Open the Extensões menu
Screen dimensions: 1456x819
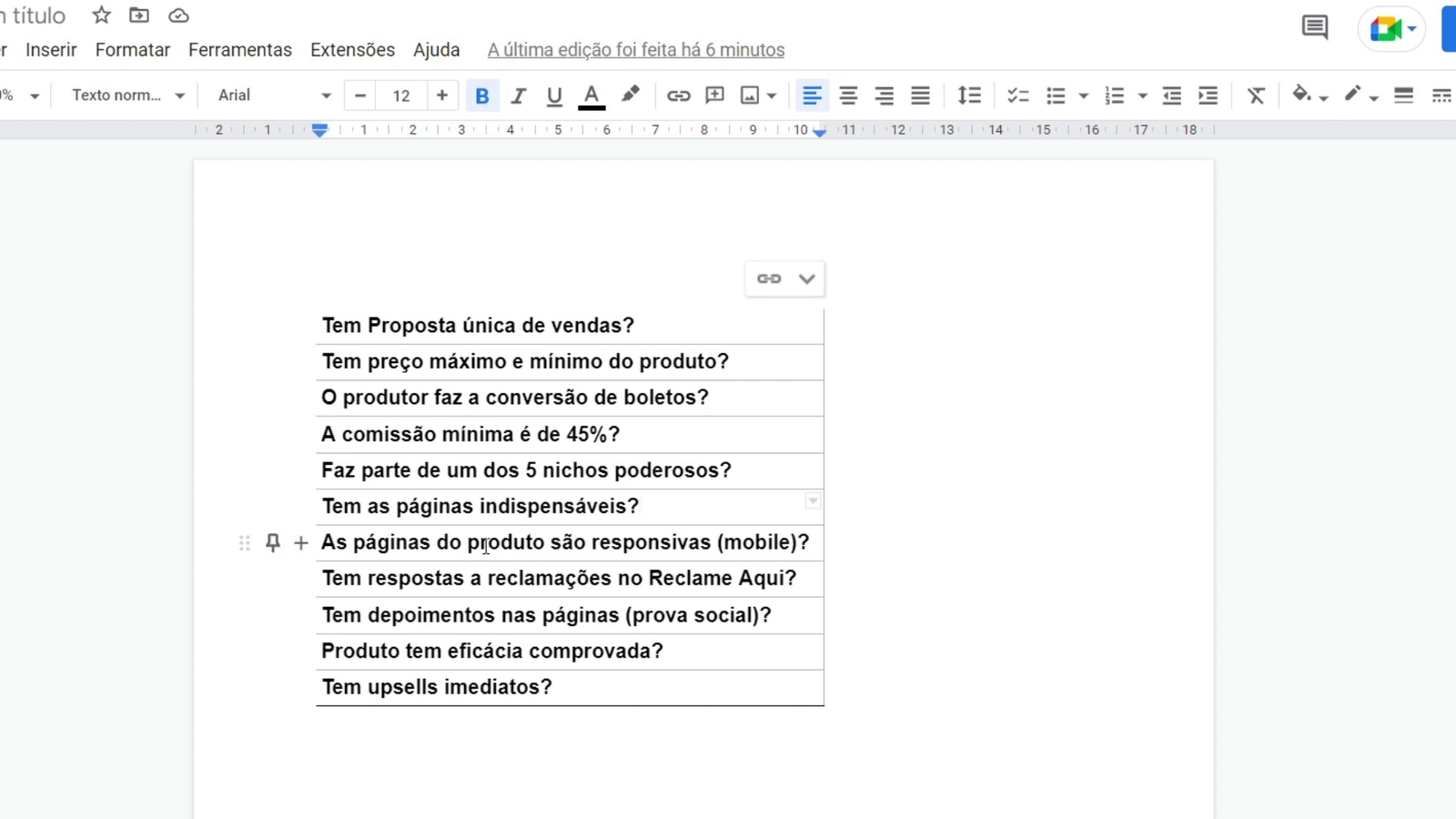(x=352, y=50)
